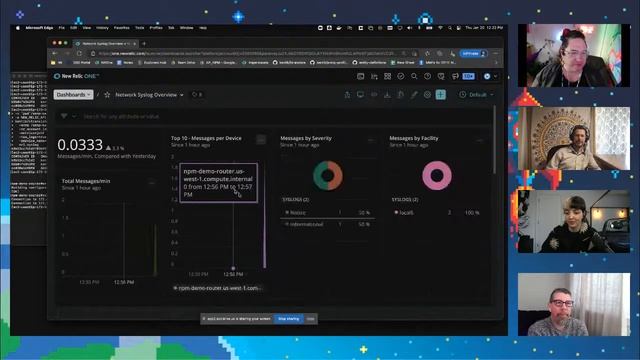
Task: Open the History menu
Action: [x=102, y=28]
